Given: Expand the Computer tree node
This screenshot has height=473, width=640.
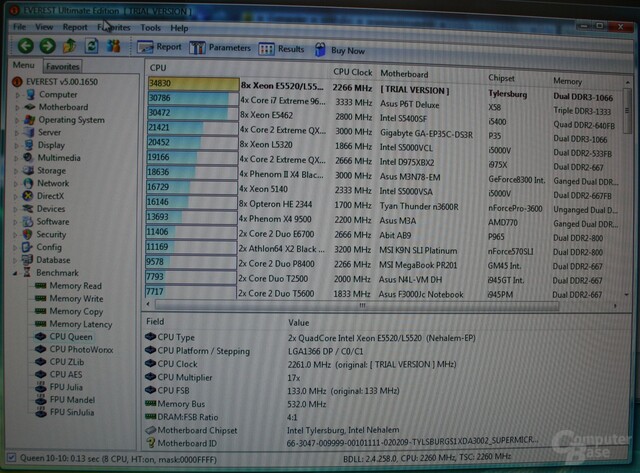Looking at the screenshot, I should pos(18,95).
